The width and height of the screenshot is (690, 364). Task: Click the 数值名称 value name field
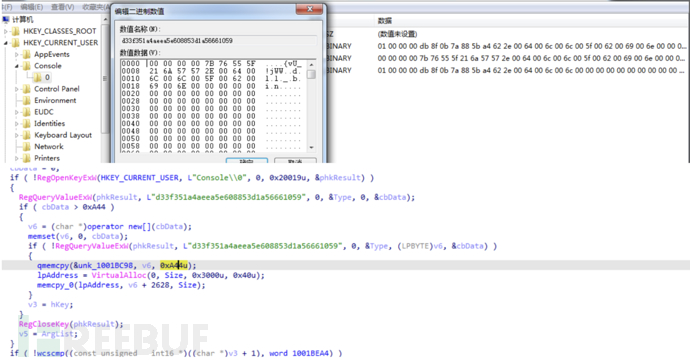(218, 40)
